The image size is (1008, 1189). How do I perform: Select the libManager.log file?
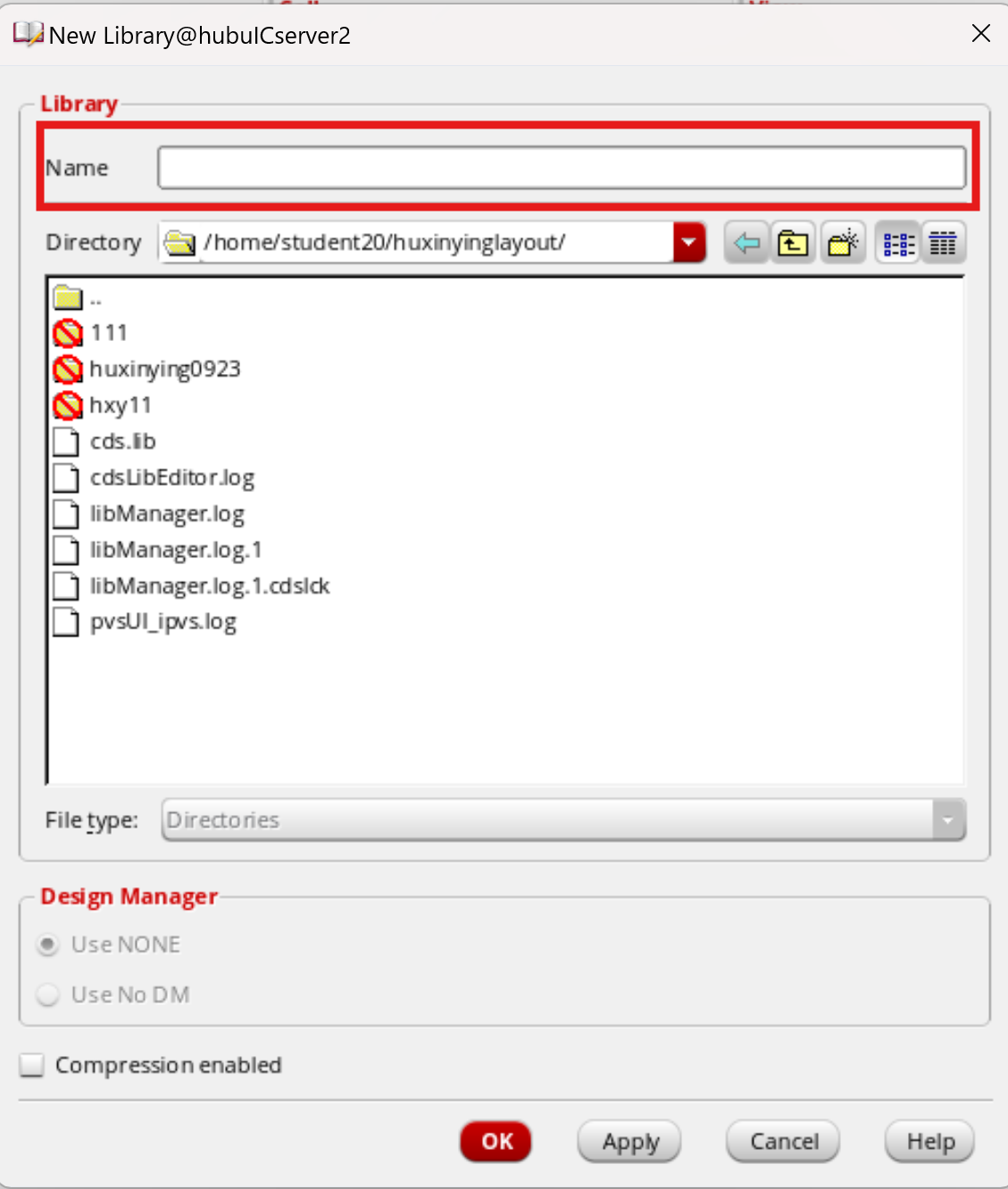pos(166,514)
